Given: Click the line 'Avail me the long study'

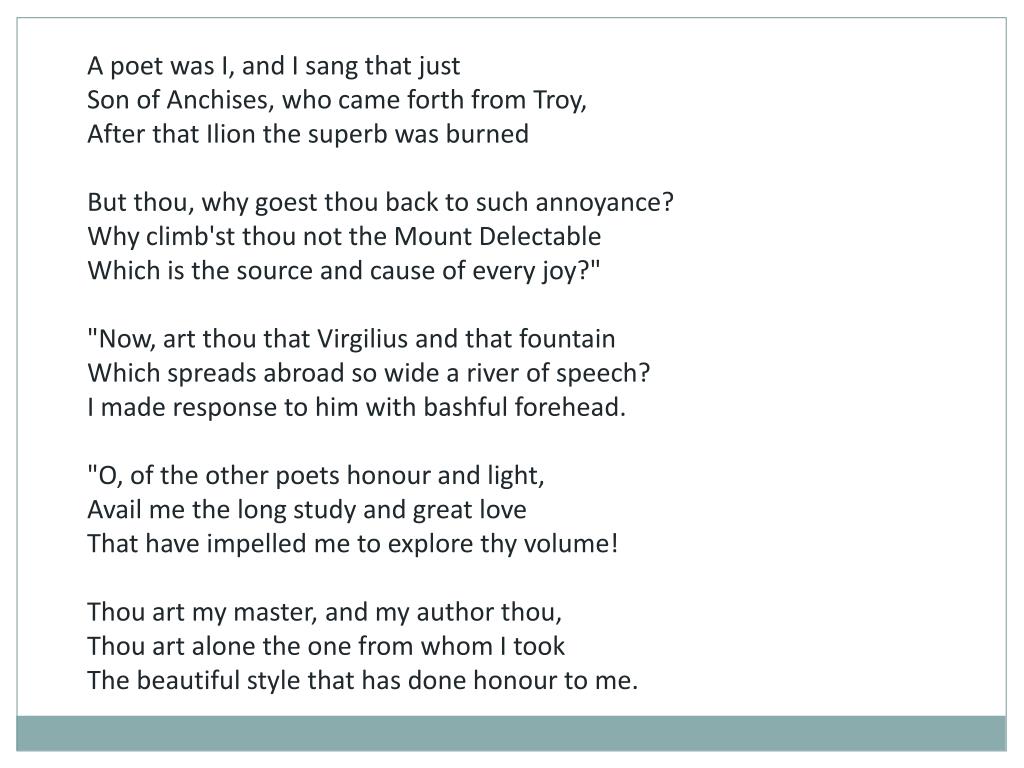Looking at the screenshot, I should pos(307,509).
